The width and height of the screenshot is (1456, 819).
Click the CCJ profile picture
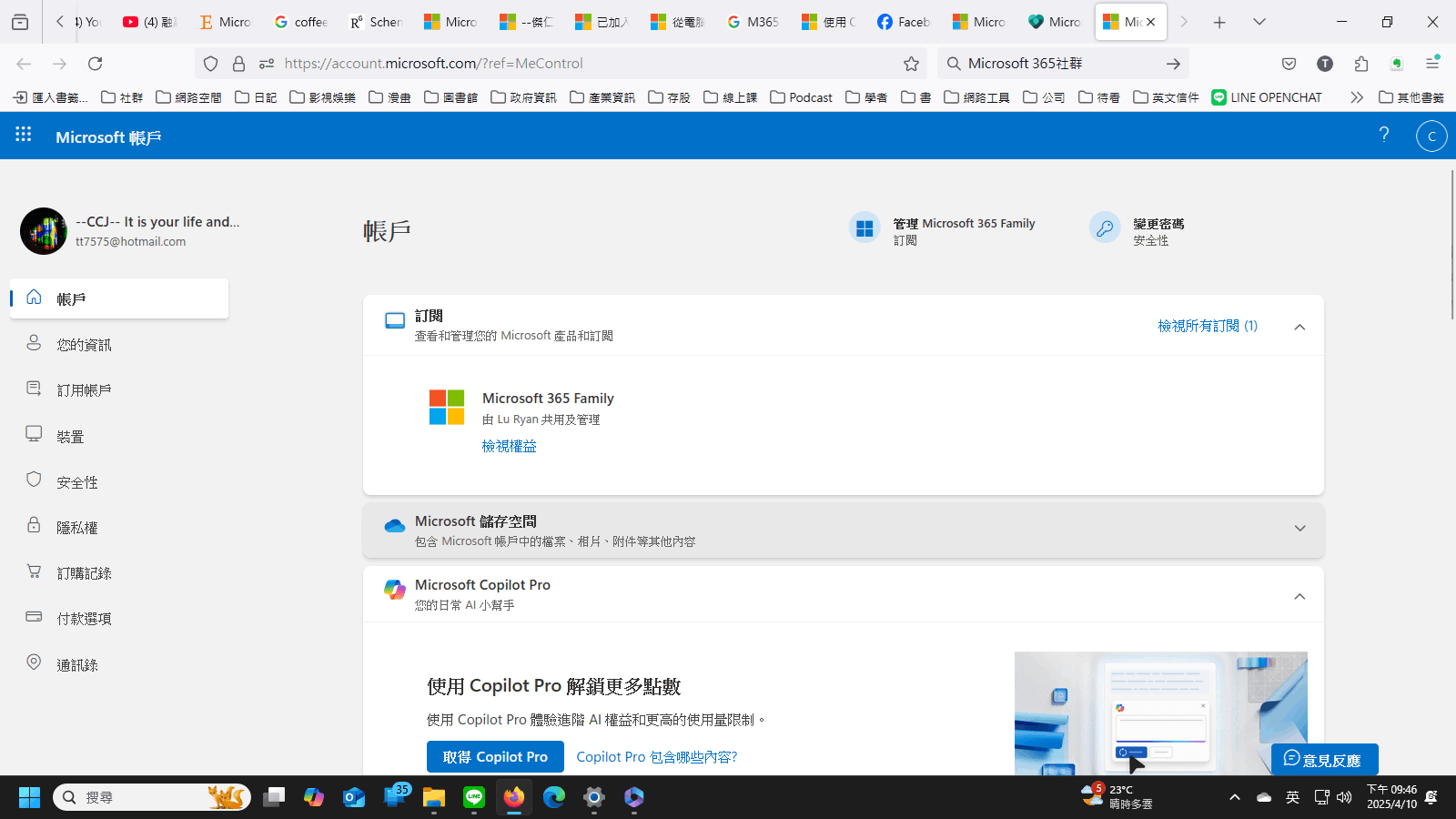44,231
